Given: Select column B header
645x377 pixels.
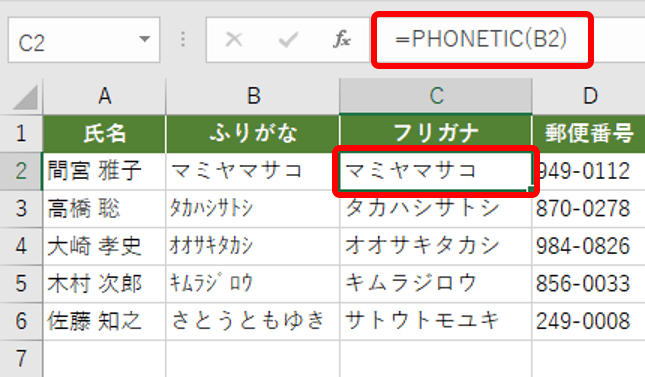Looking at the screenshot, I should (x=253, y=96).
